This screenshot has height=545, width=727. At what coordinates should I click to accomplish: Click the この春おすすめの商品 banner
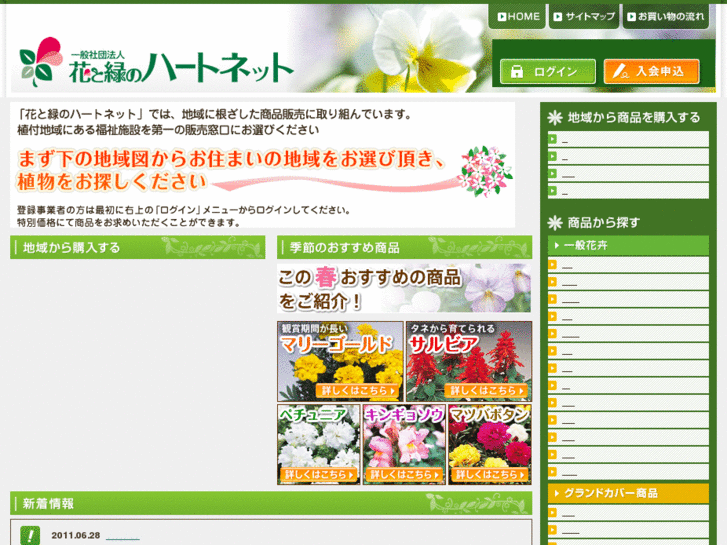click(404, 288)
